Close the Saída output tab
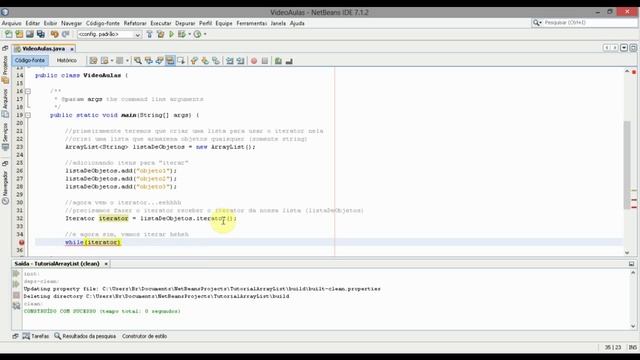The height and width of the screenshot is (360, 640). (x=106, y=264)
